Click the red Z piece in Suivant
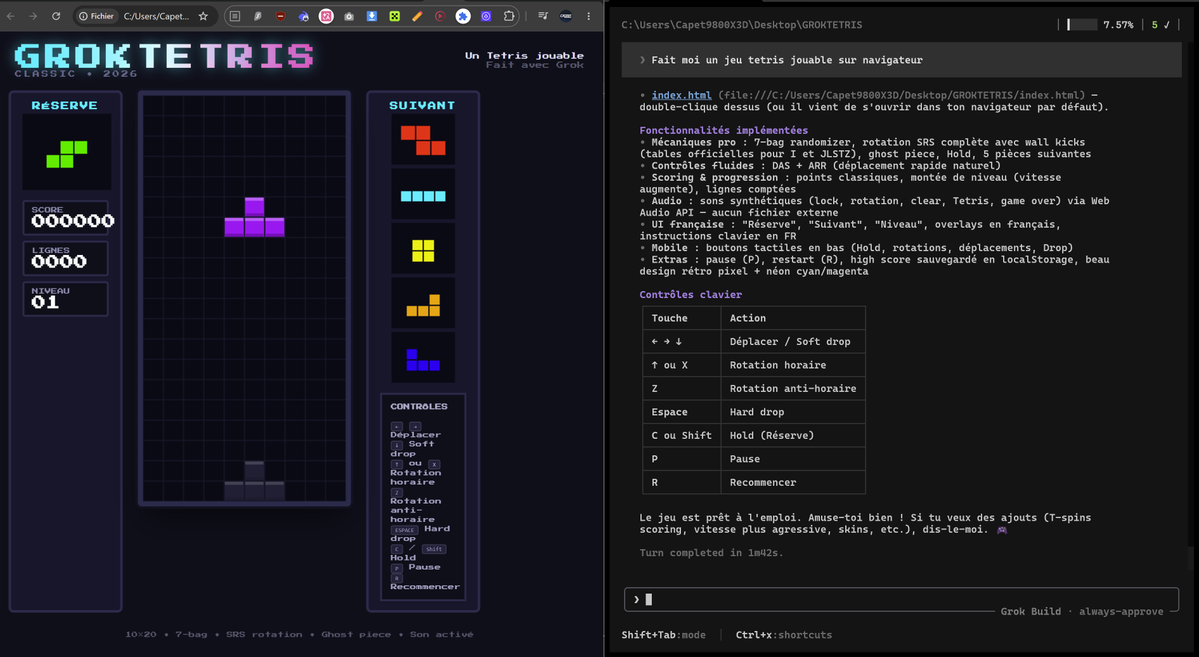1199x657 pixels. point(423,141)
